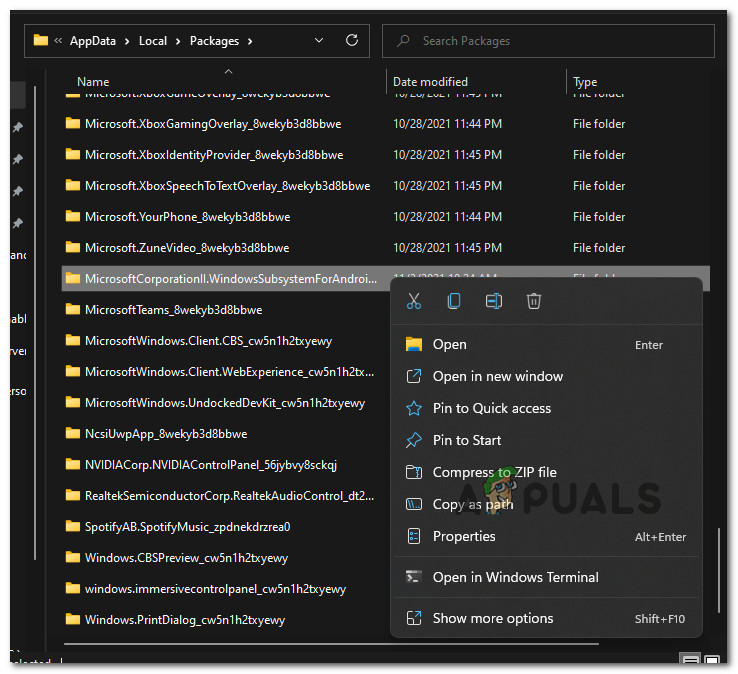
Task: Choose Open in Windows Terminal
Action: [x=515, y=577]
